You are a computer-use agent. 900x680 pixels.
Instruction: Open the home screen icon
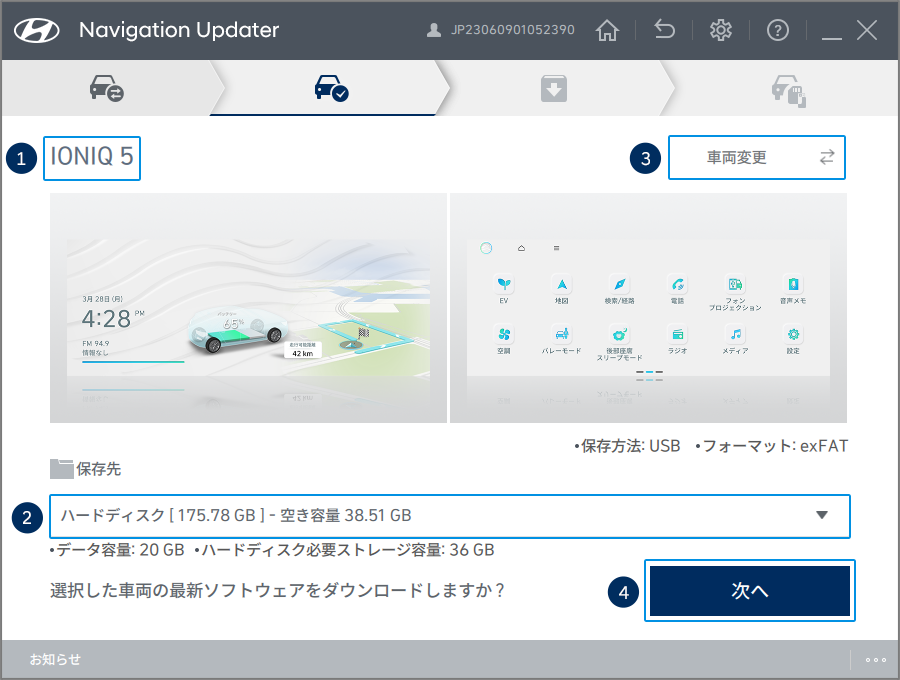coord(607,30)
